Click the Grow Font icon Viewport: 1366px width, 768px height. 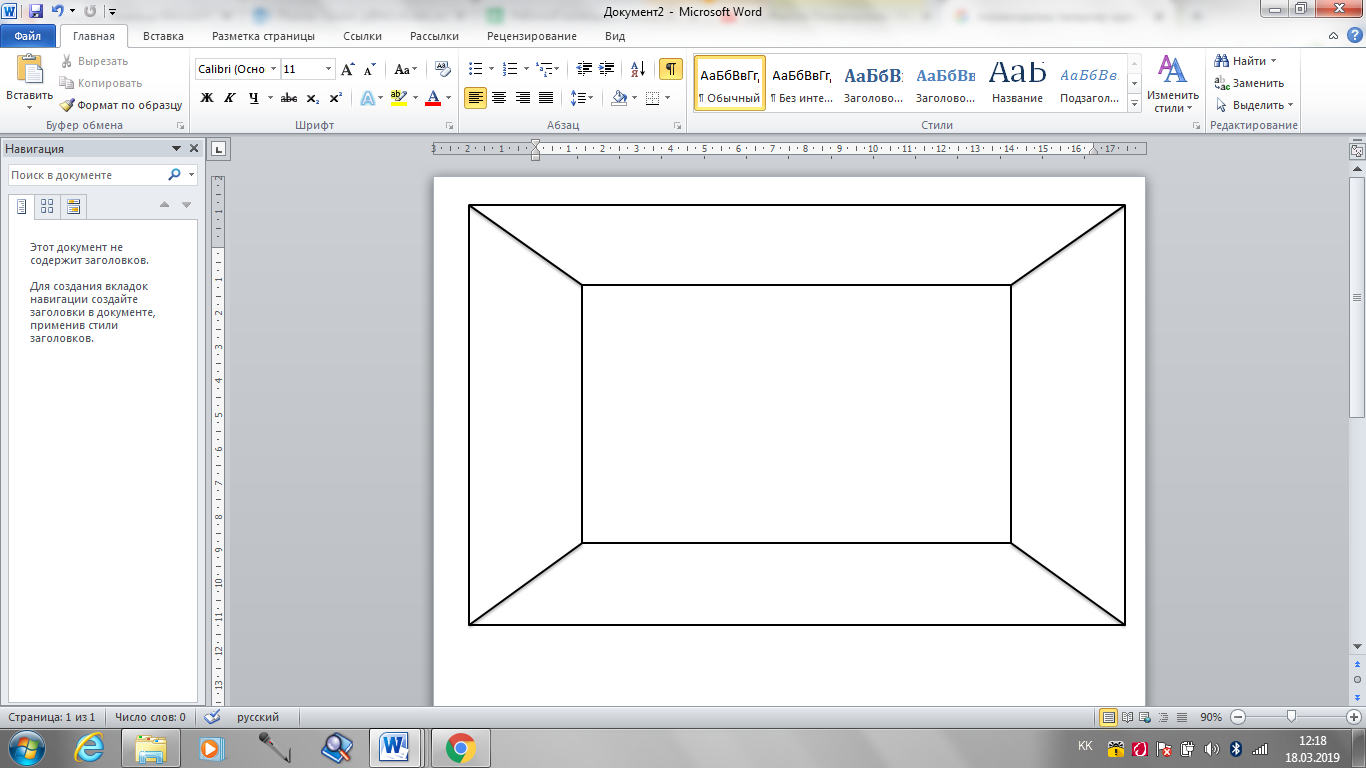tap(347, 69)
